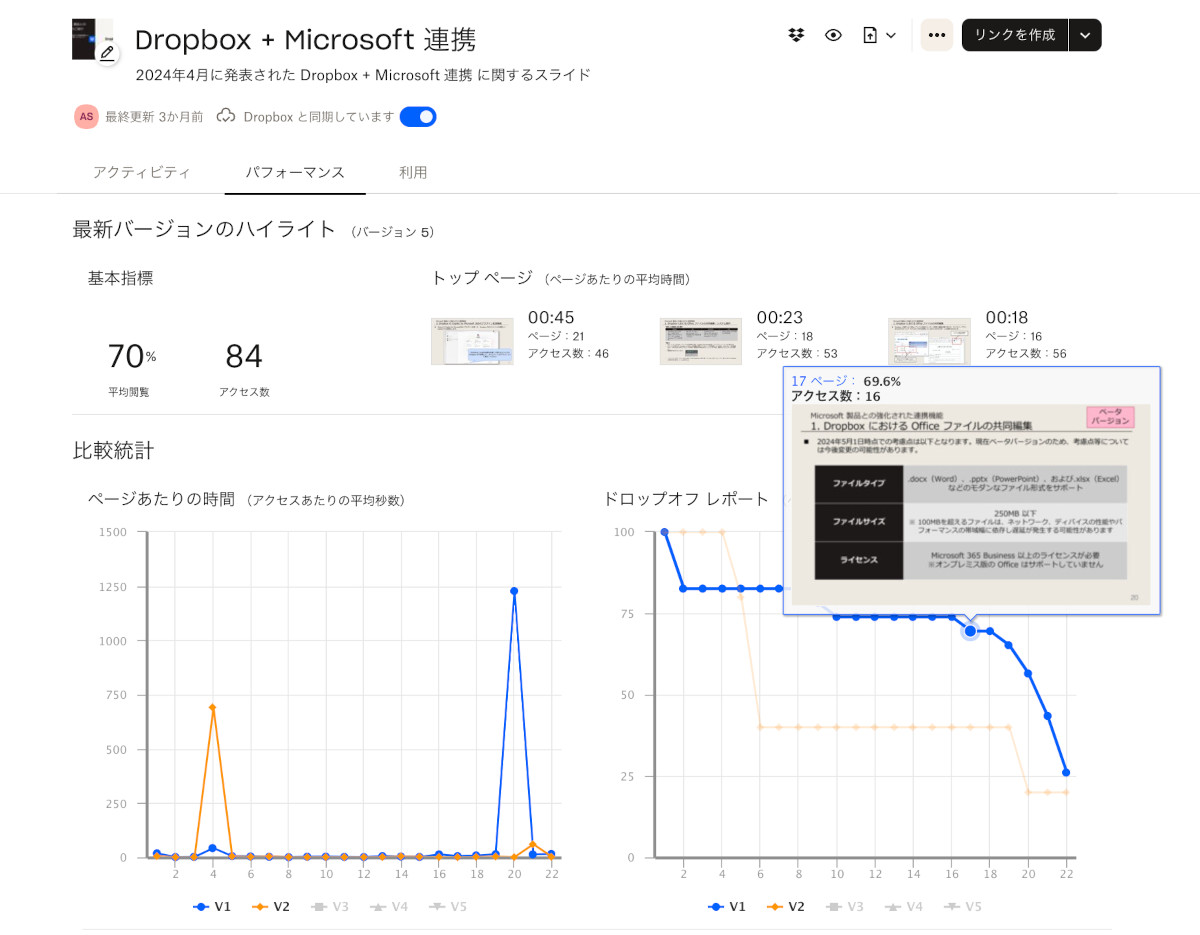
Task: Toggle V3 series in time-per-page chart legend
Action: coord(330,906)
